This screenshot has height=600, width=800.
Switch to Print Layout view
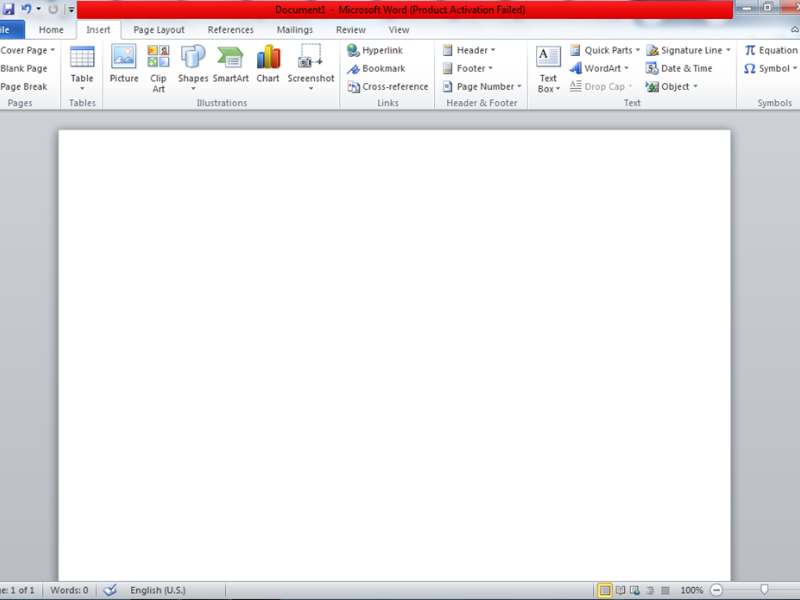605,590
